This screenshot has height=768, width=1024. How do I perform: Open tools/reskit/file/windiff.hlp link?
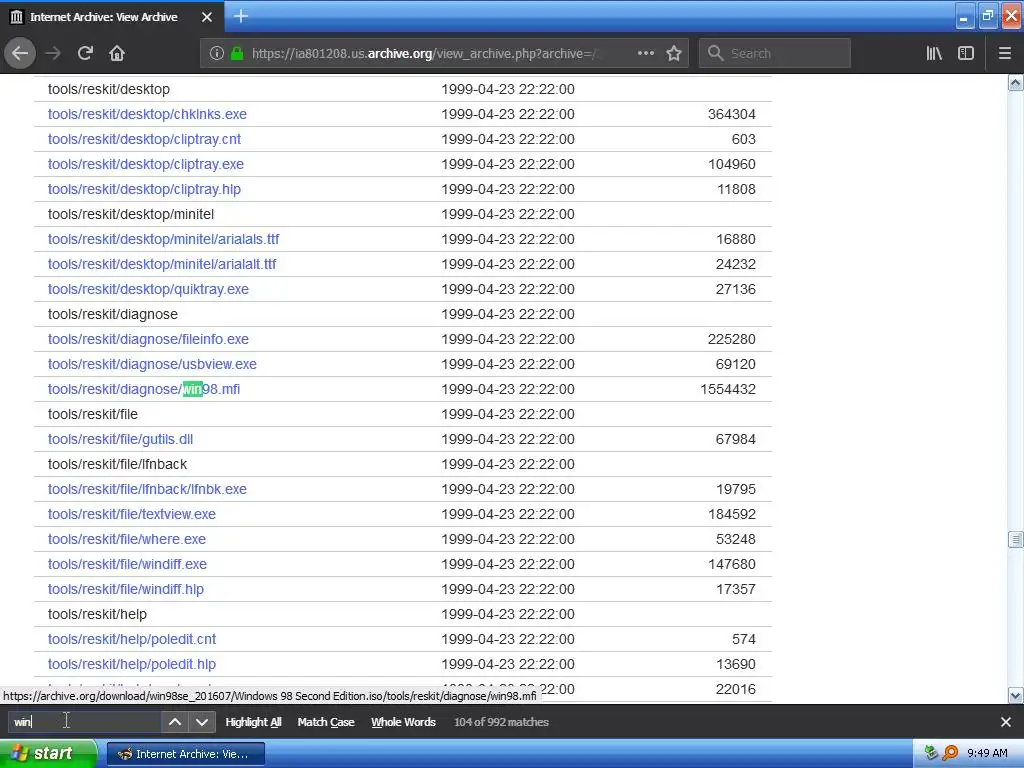click(126, 590)
